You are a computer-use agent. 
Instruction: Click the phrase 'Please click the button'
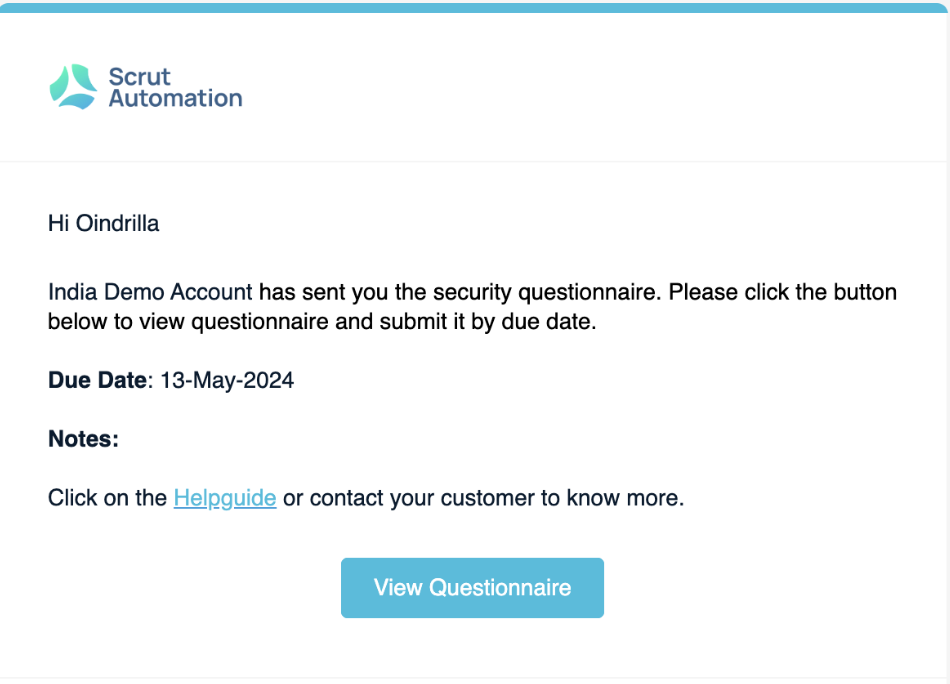point(783,292)
